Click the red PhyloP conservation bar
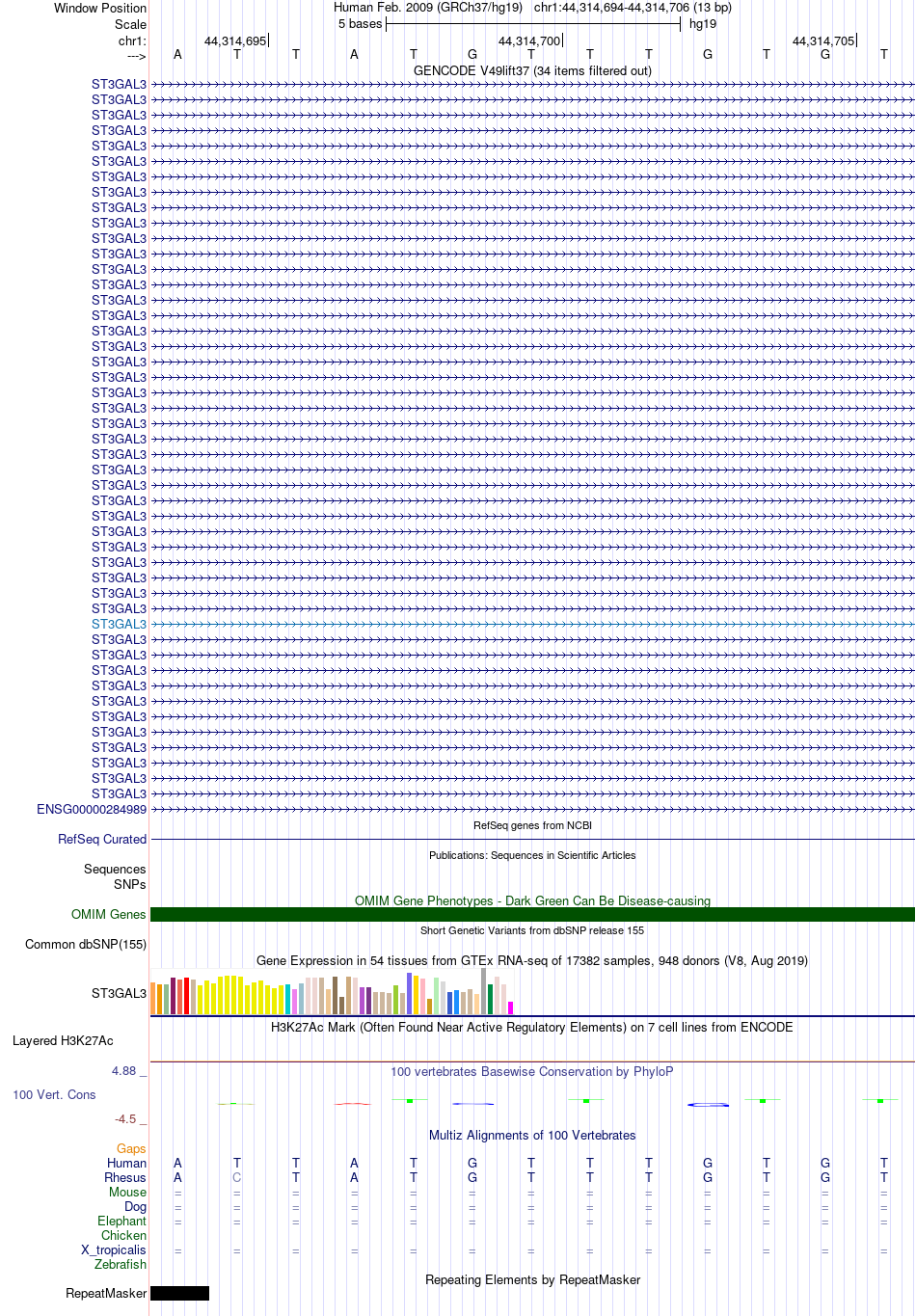This screenshot has height=1316, width=916. (353, 1104)
